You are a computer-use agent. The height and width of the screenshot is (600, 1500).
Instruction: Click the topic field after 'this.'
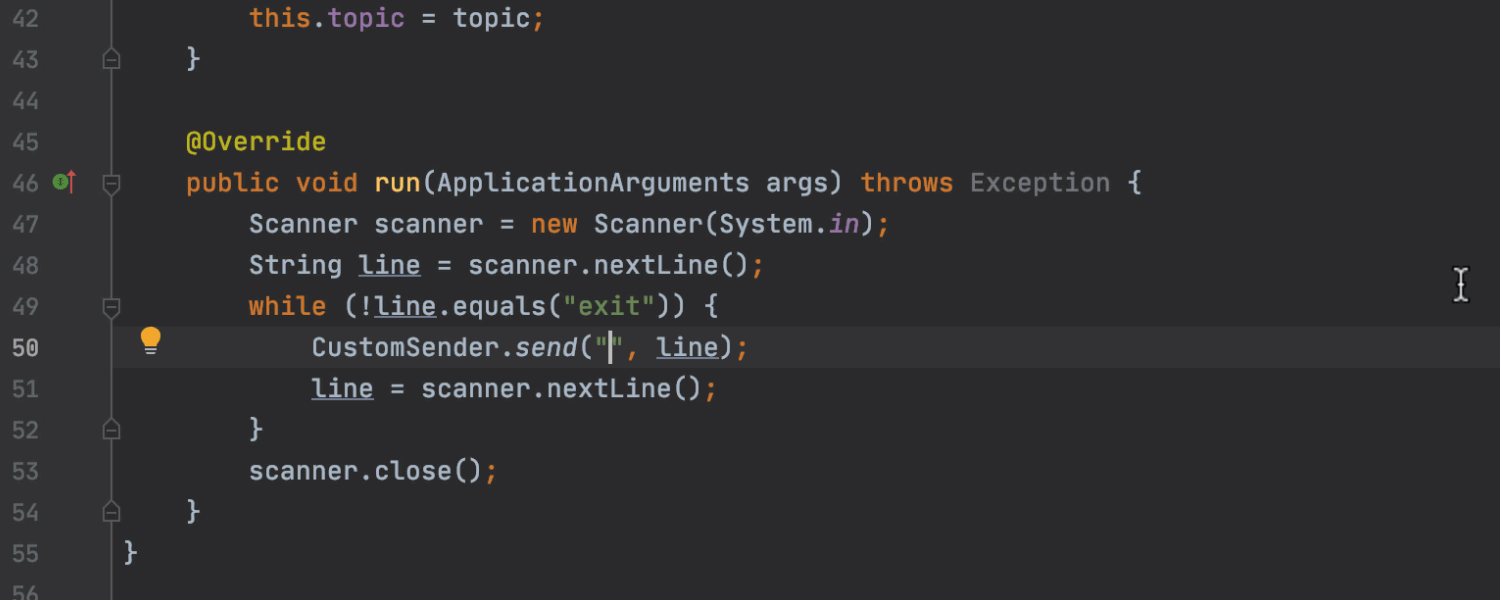(366, 19)
